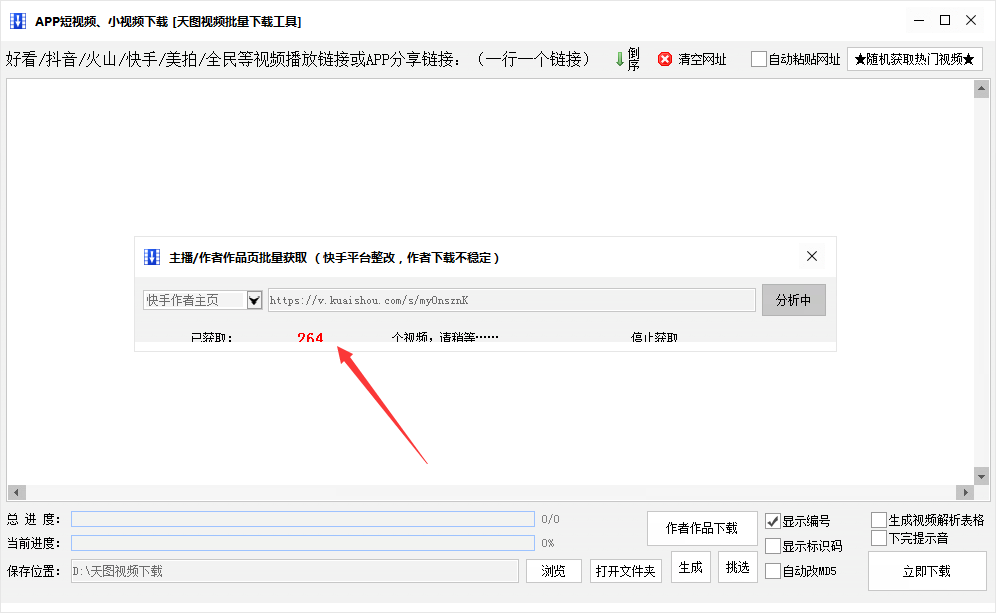Click the horizontal scrollbar right arrow
The width and height of the screenshot is (996, 613).
click(x=965, y=492)
